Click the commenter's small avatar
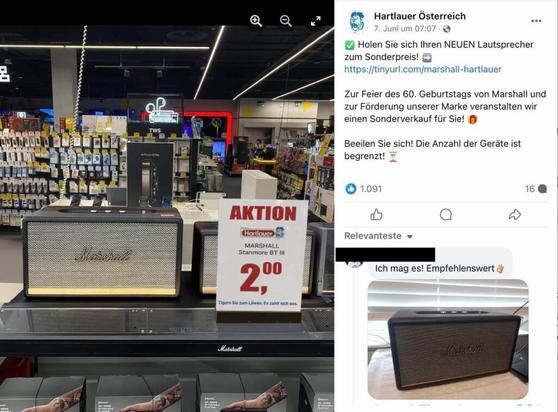The width and height of the screenshot is (558, 412). pos(354,264)
